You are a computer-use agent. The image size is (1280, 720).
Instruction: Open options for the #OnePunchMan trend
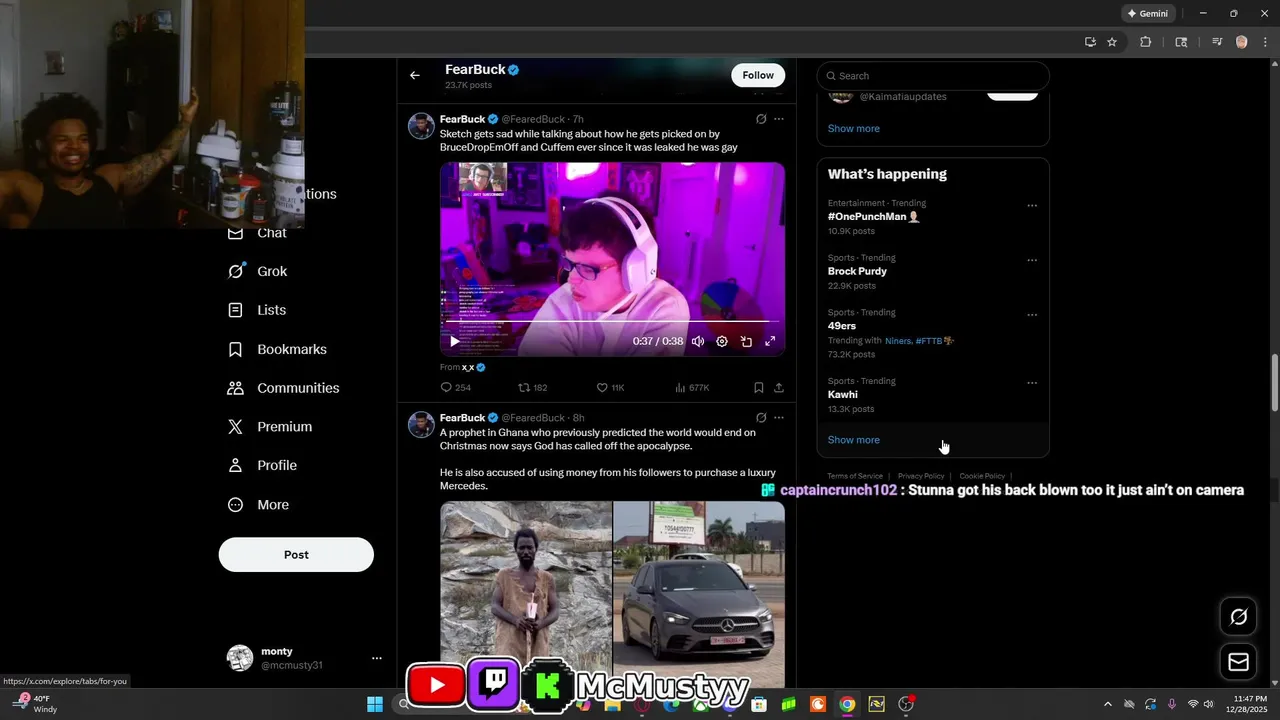1032,206
